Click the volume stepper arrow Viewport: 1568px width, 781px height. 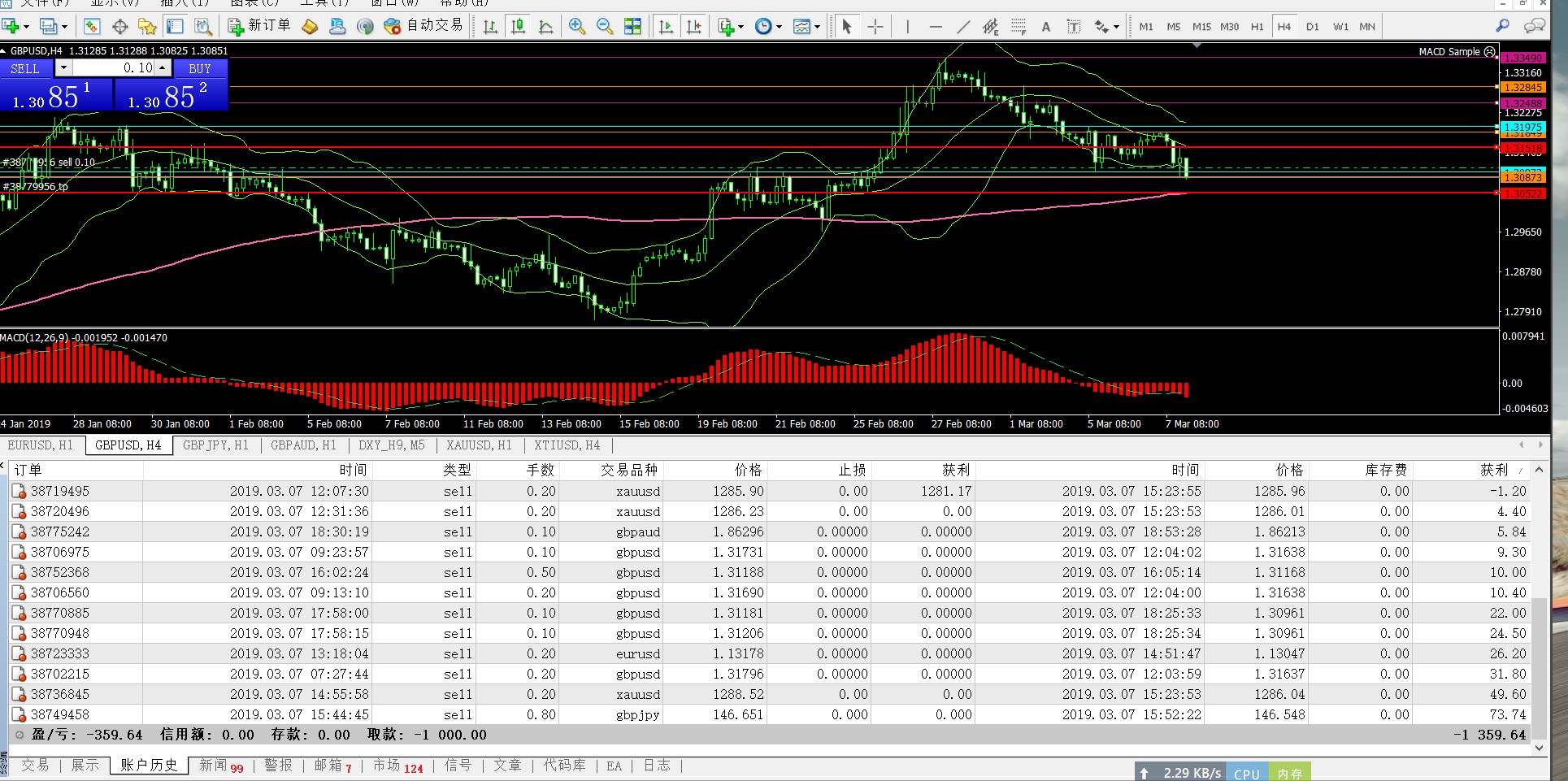point(163,68)
